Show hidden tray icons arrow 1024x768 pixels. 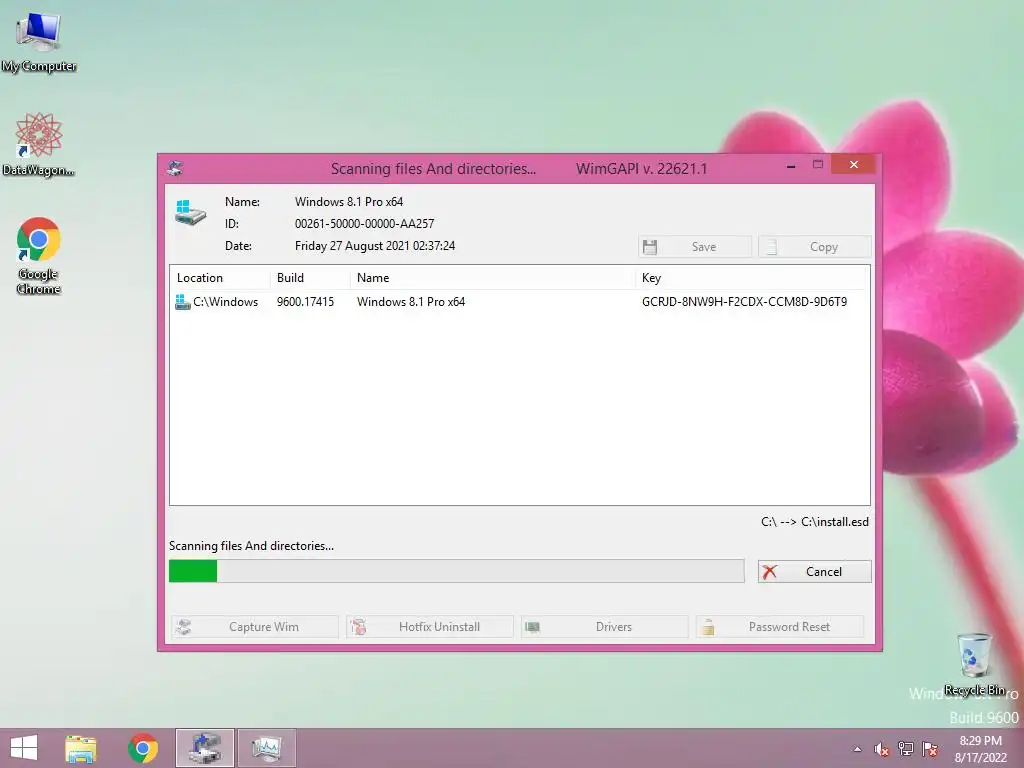857,749
